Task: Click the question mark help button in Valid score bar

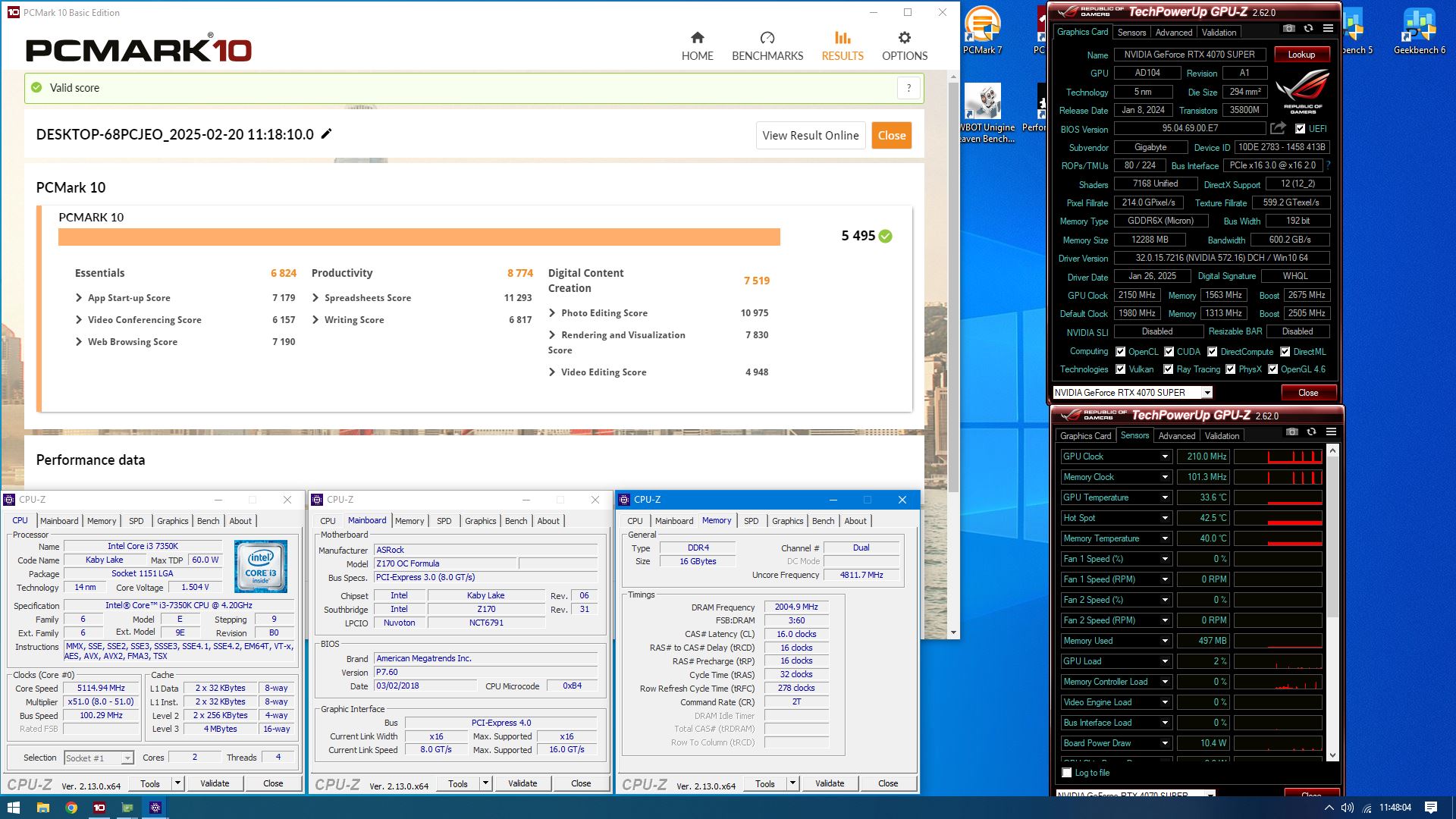Action: coord(908,88)
